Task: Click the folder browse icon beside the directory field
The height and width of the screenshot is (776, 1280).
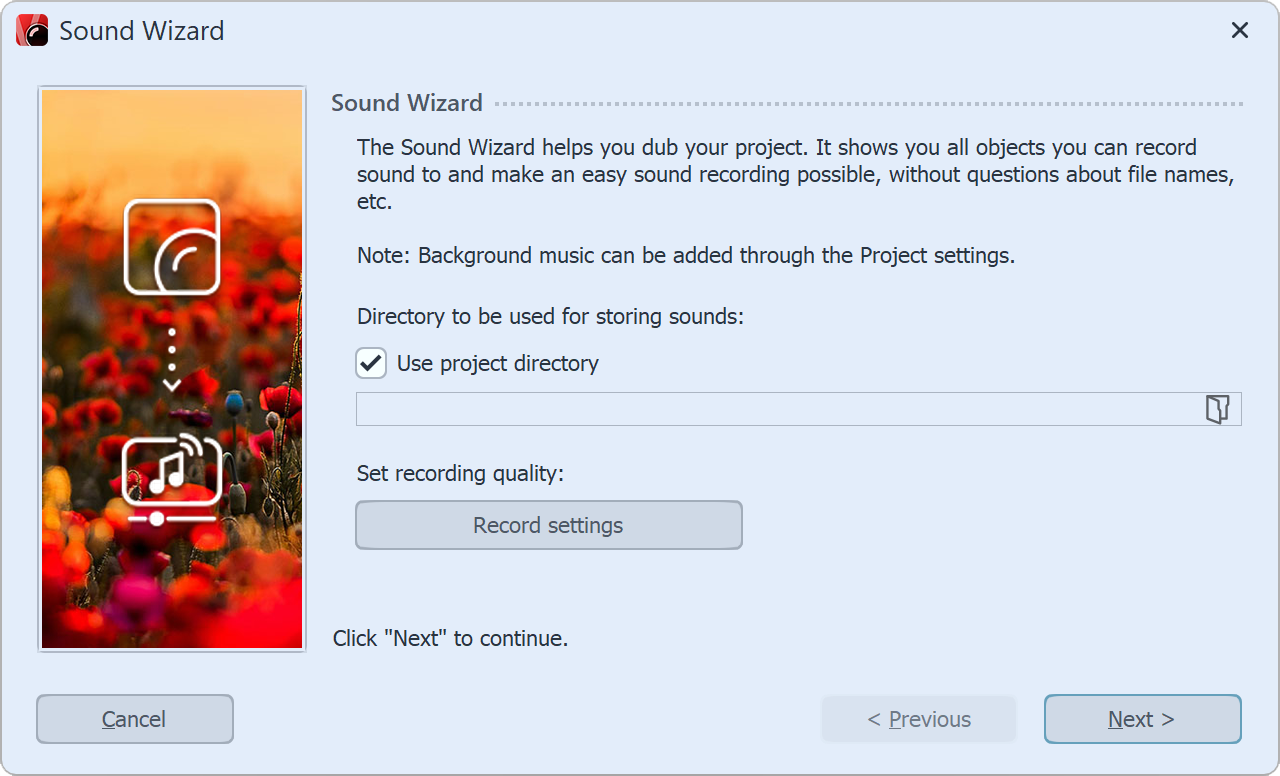Action: [1218, 408]
